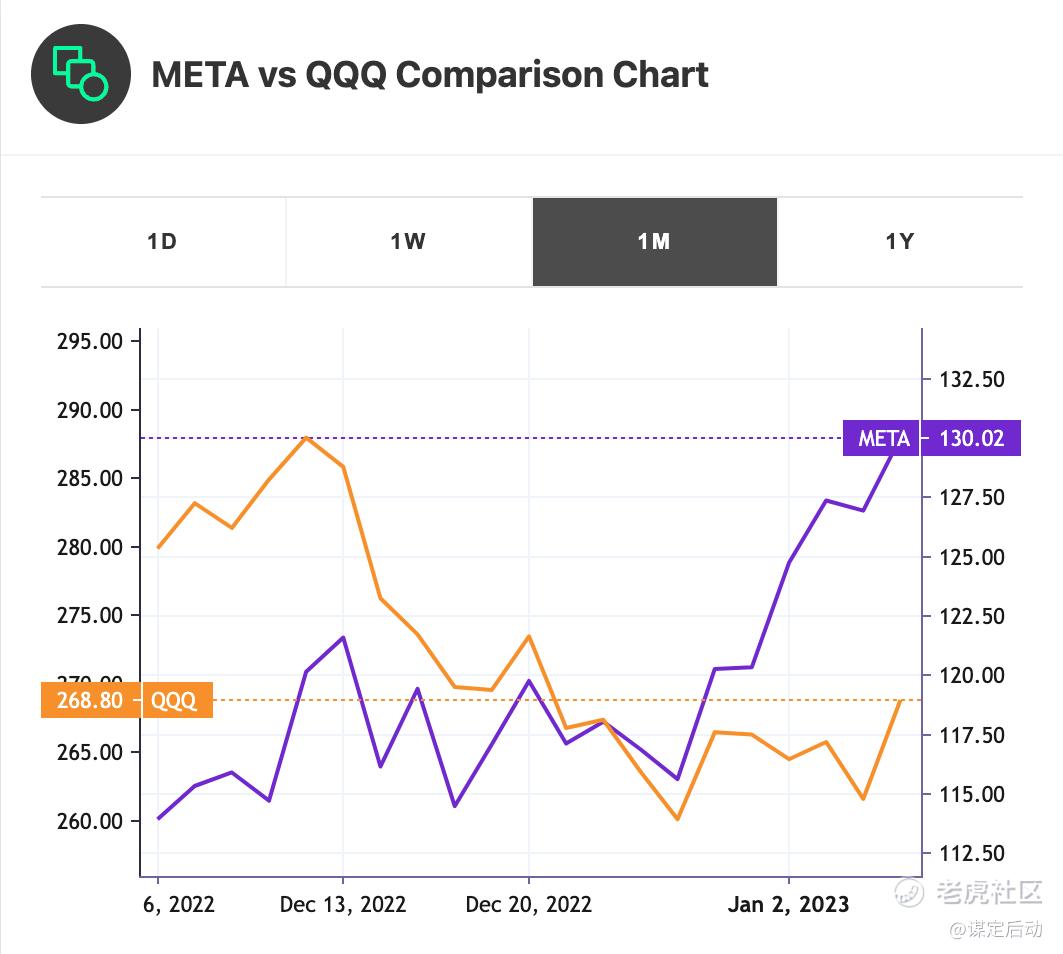Viewport: 1063px width, 954px height.
Task: Click the Jan 2, 2023 date label
Action: click(789, 905)
